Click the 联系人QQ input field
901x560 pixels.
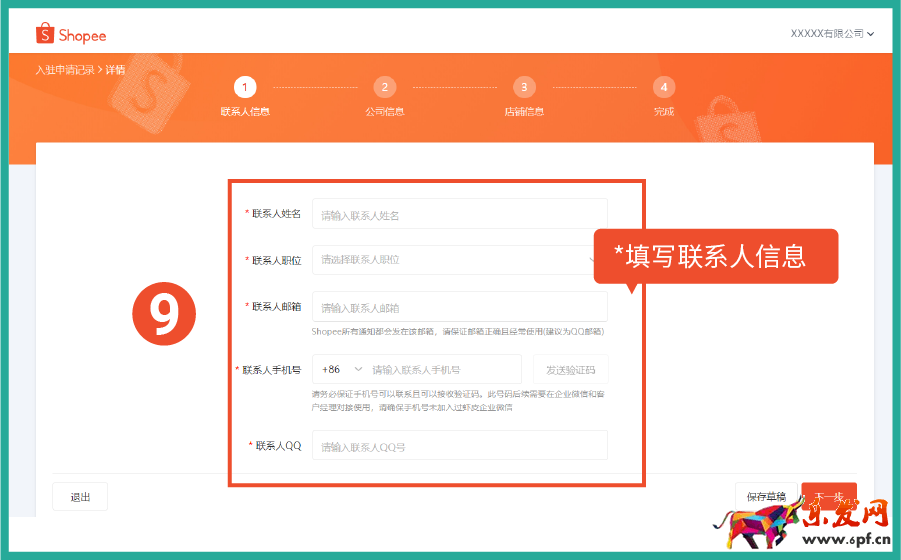click(459, 446)
